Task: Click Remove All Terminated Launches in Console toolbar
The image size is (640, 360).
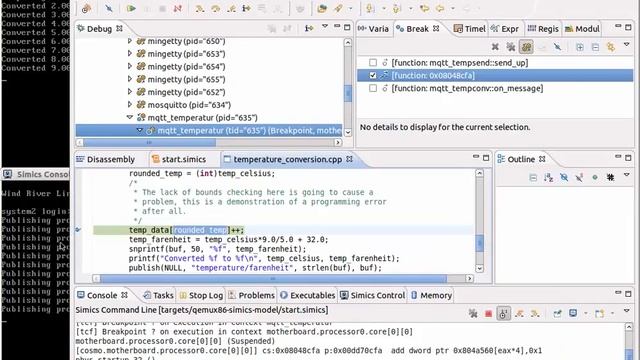Action: 473,313
